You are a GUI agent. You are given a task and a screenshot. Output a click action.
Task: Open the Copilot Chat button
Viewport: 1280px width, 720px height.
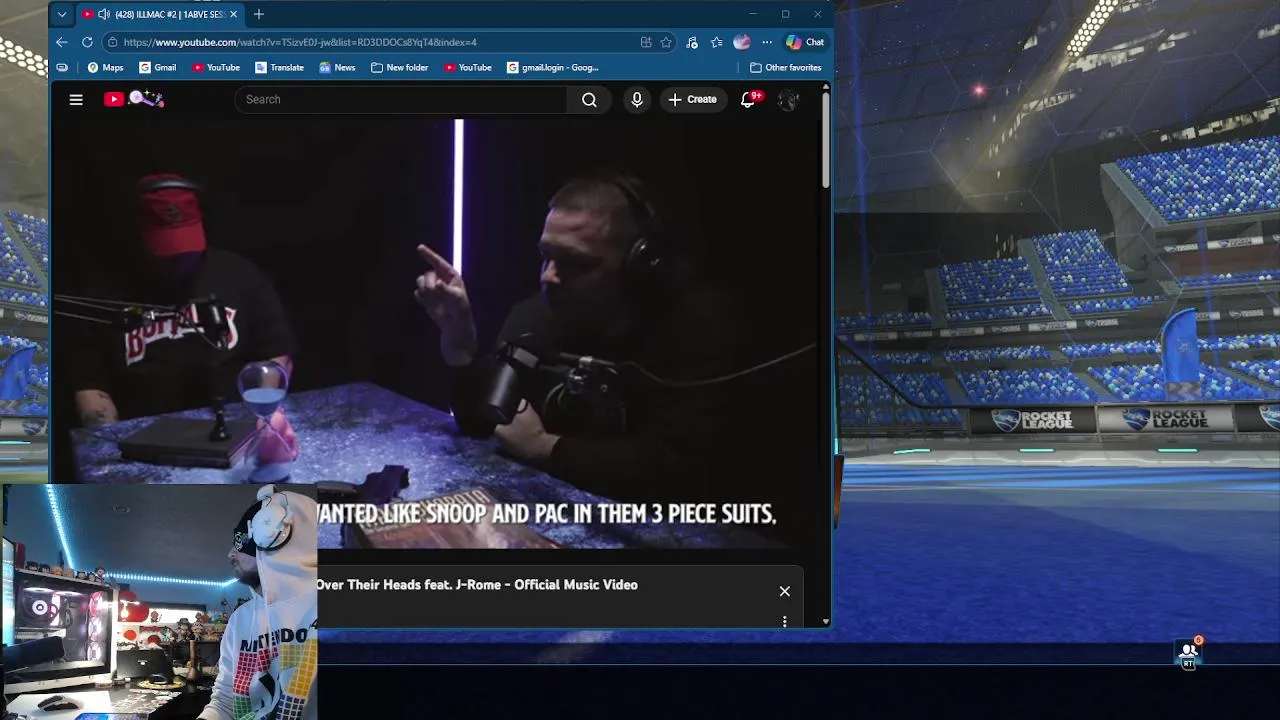pos(805,42)
